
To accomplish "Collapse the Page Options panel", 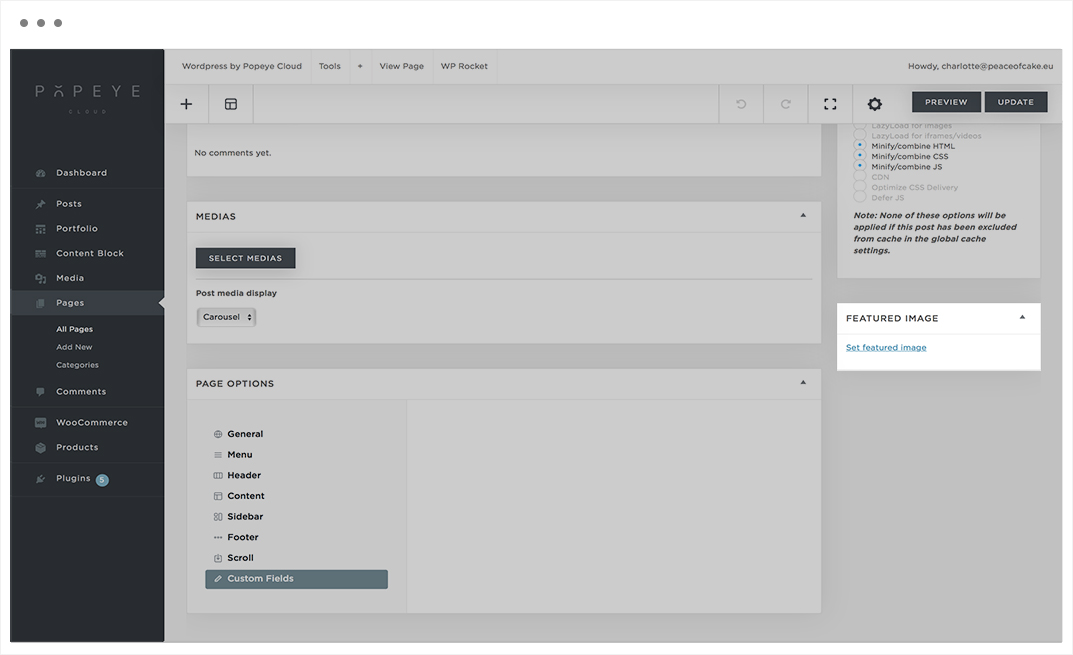I will tap(803, 383).
